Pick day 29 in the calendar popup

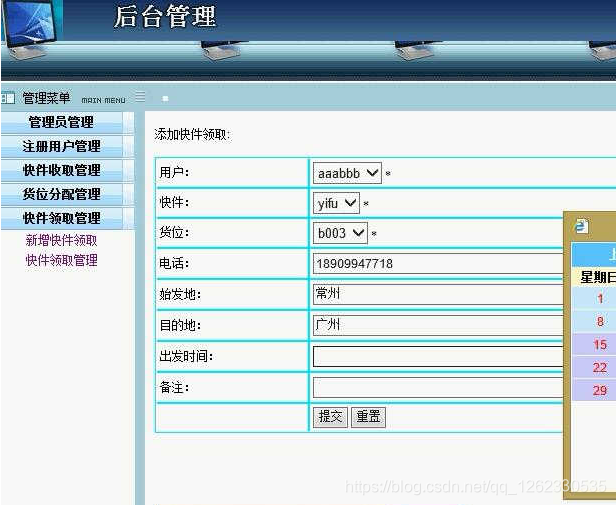point(600,390)
